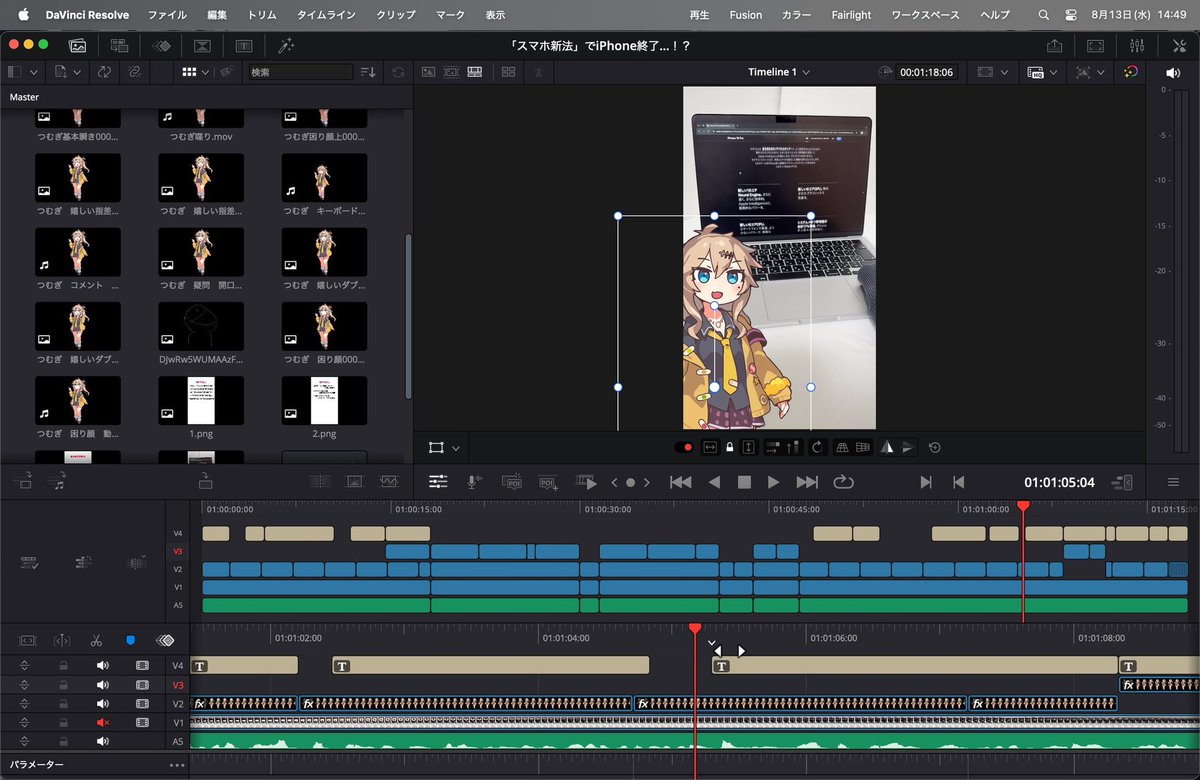Screen dimensions: 1200x780
Task: Toggle lock on V2 track
Action: click(x=63, y=703)
